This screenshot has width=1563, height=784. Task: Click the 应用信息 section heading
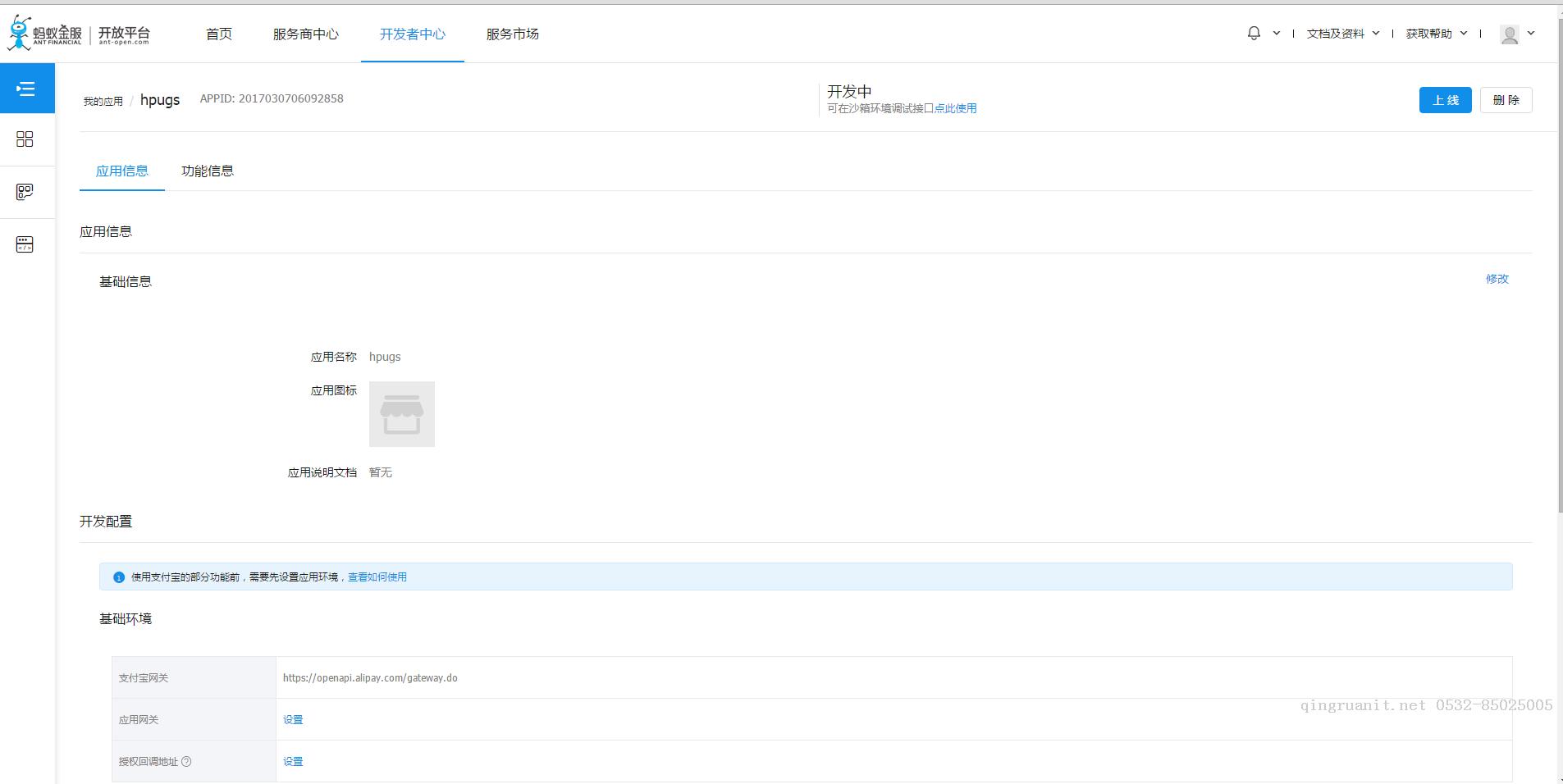coord(106,231)
